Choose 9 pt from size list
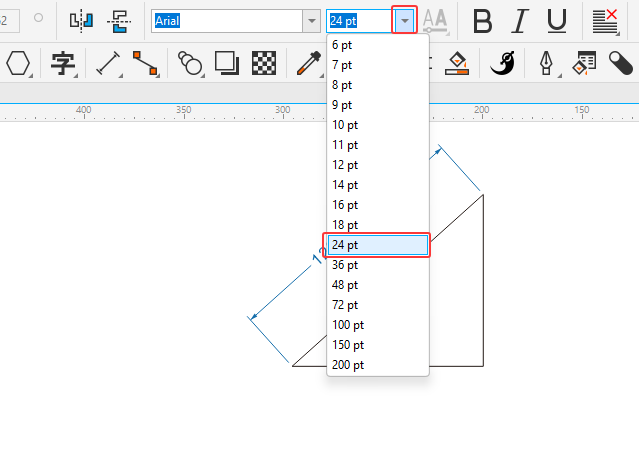 (x=378, y=105)
